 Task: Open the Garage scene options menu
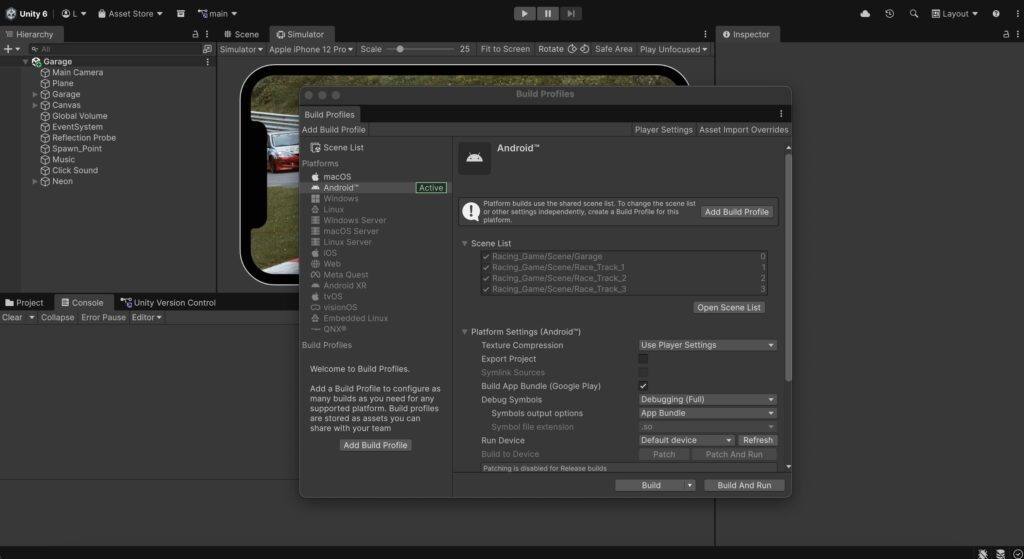coord(208,62)
